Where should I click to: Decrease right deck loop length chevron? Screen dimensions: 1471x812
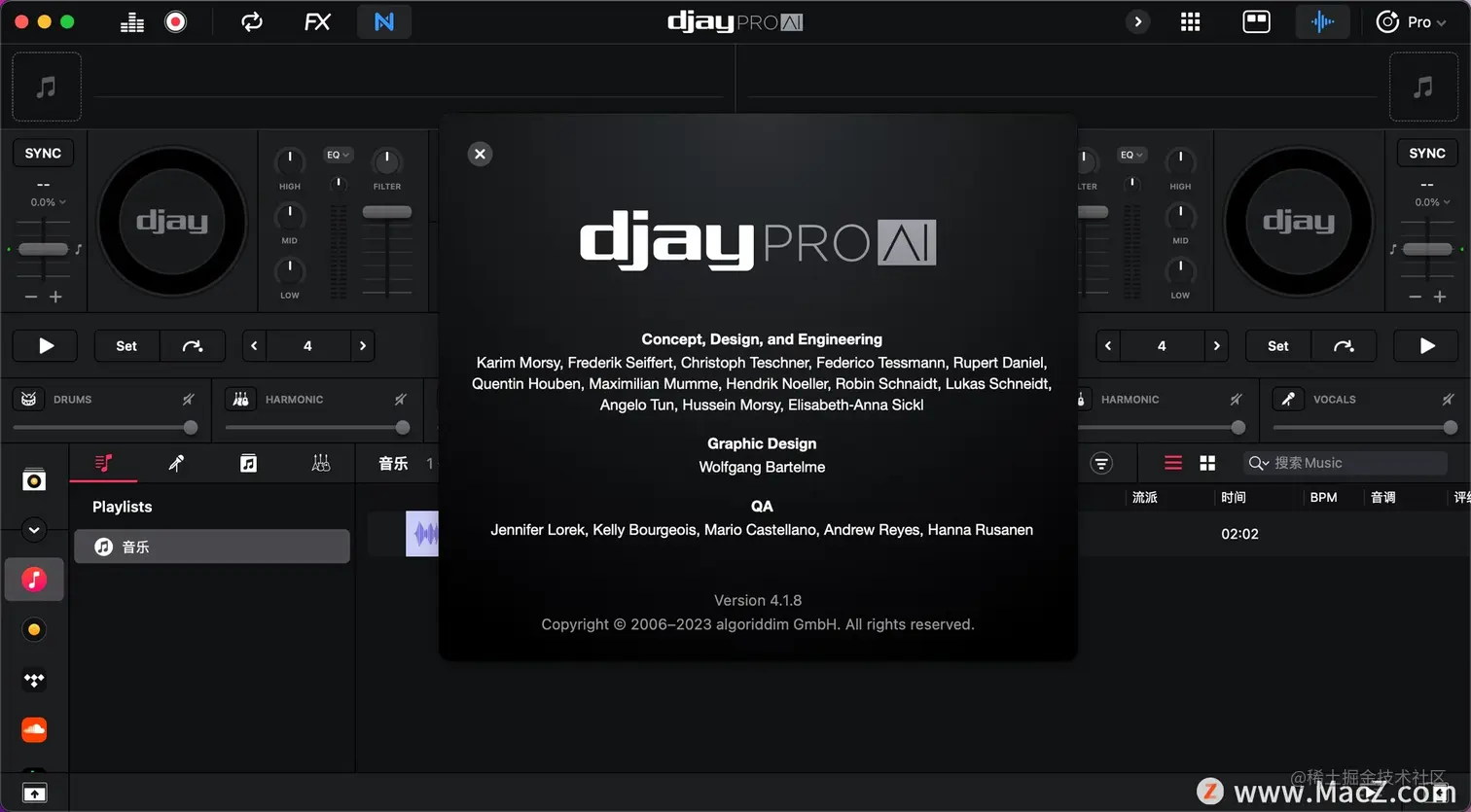click(x=1108, y=345)
